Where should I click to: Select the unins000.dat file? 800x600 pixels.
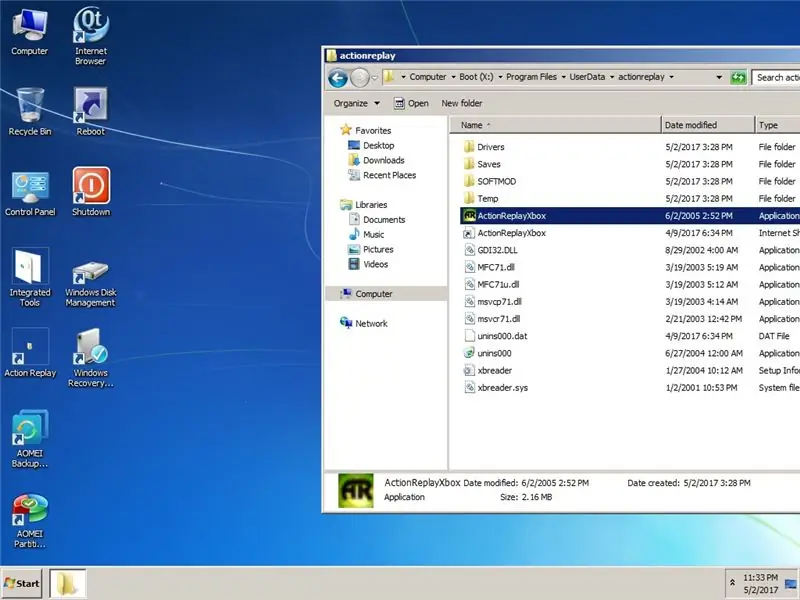(x=495, y=336)
